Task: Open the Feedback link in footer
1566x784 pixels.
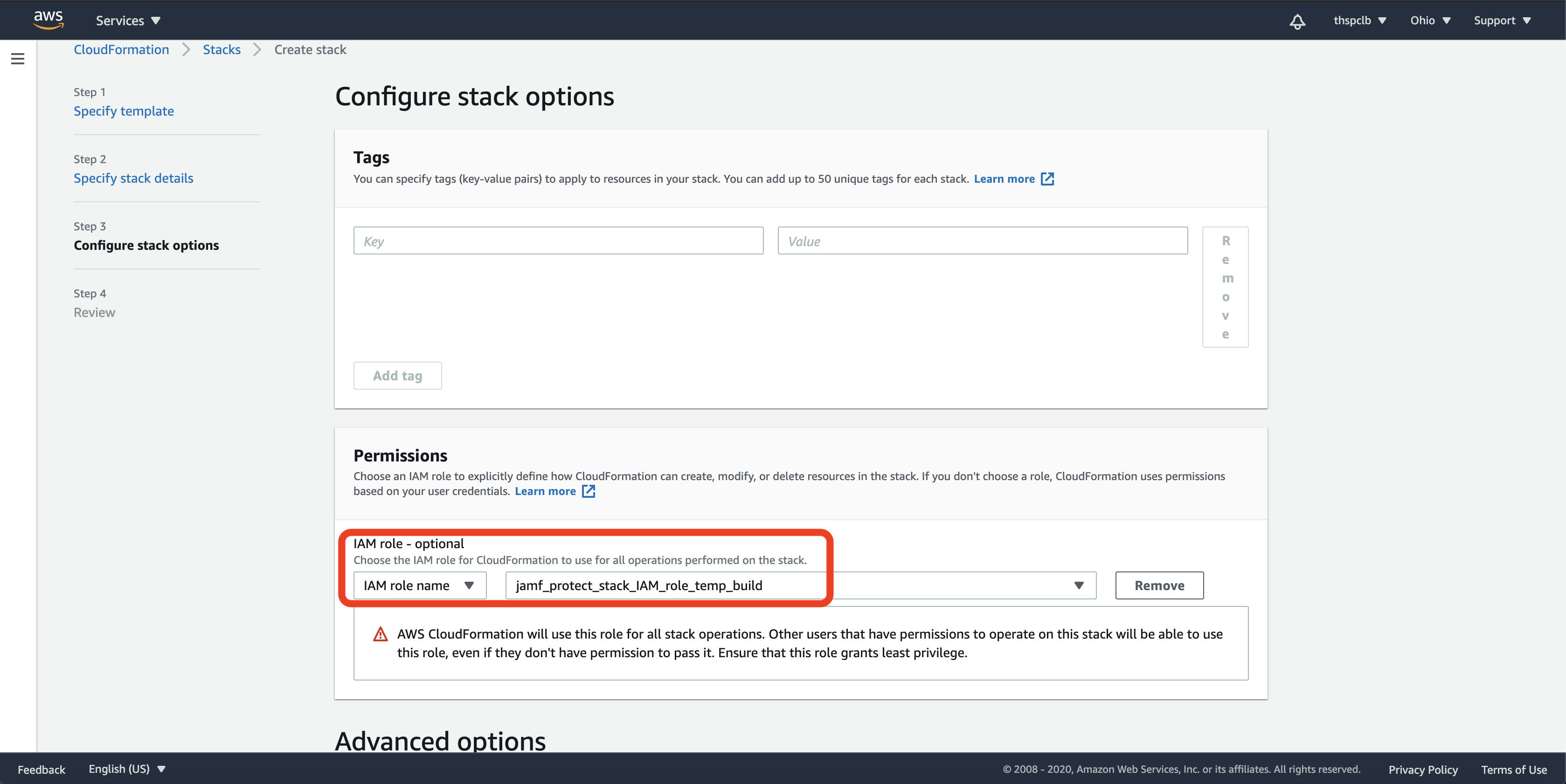Action: (42, 770)
